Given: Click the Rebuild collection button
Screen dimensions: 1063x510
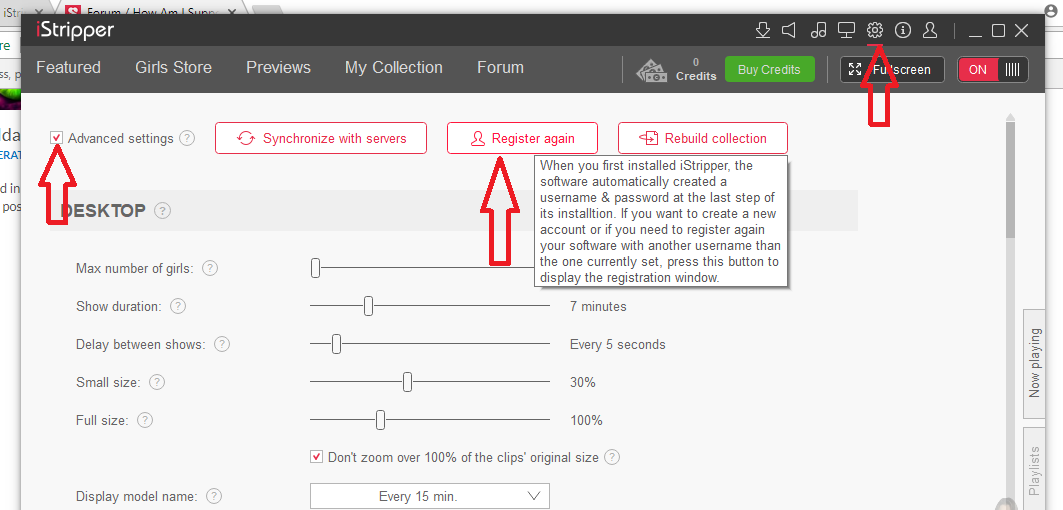Looking at the screenshot, I should click(703, 138).
